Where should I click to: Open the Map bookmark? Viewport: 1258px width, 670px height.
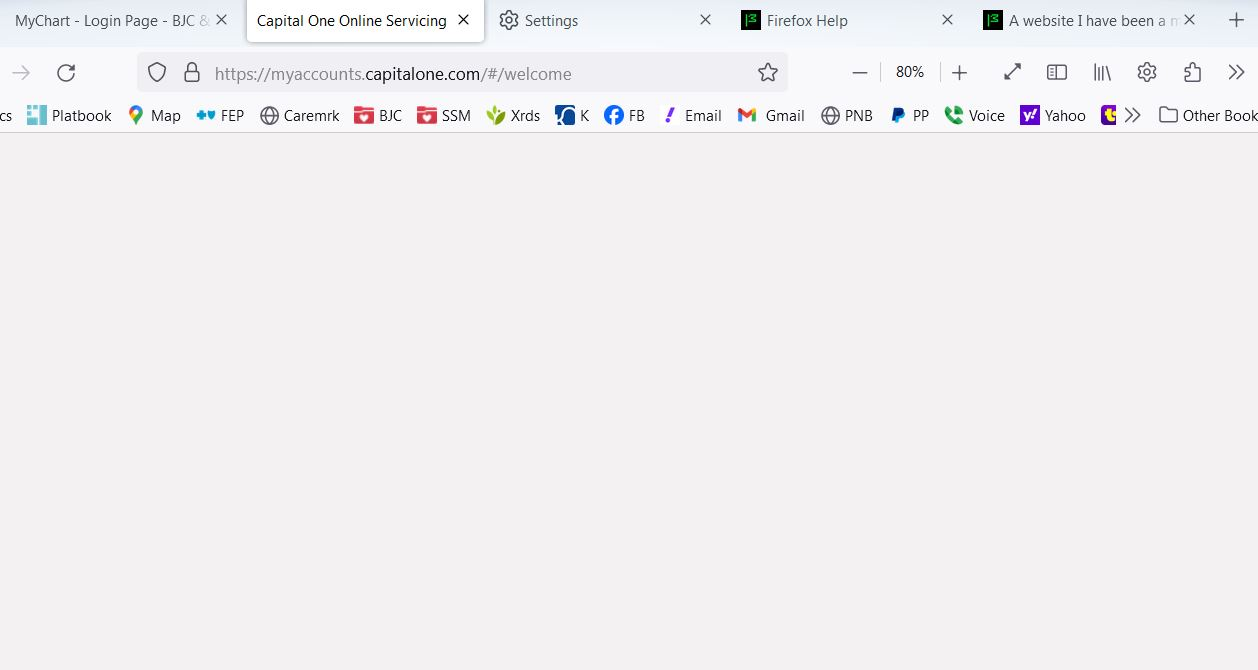pyautogui.click(x=155, y=115)
